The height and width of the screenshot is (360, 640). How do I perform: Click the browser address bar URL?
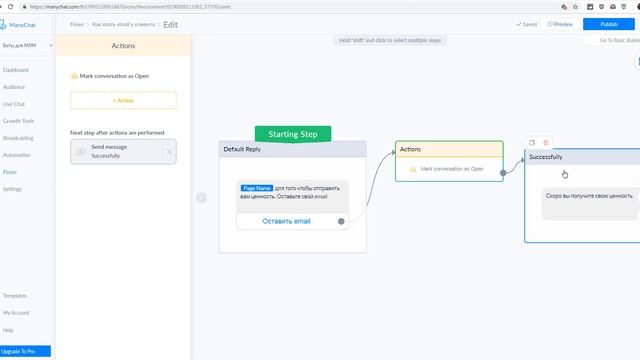(130, 7)
